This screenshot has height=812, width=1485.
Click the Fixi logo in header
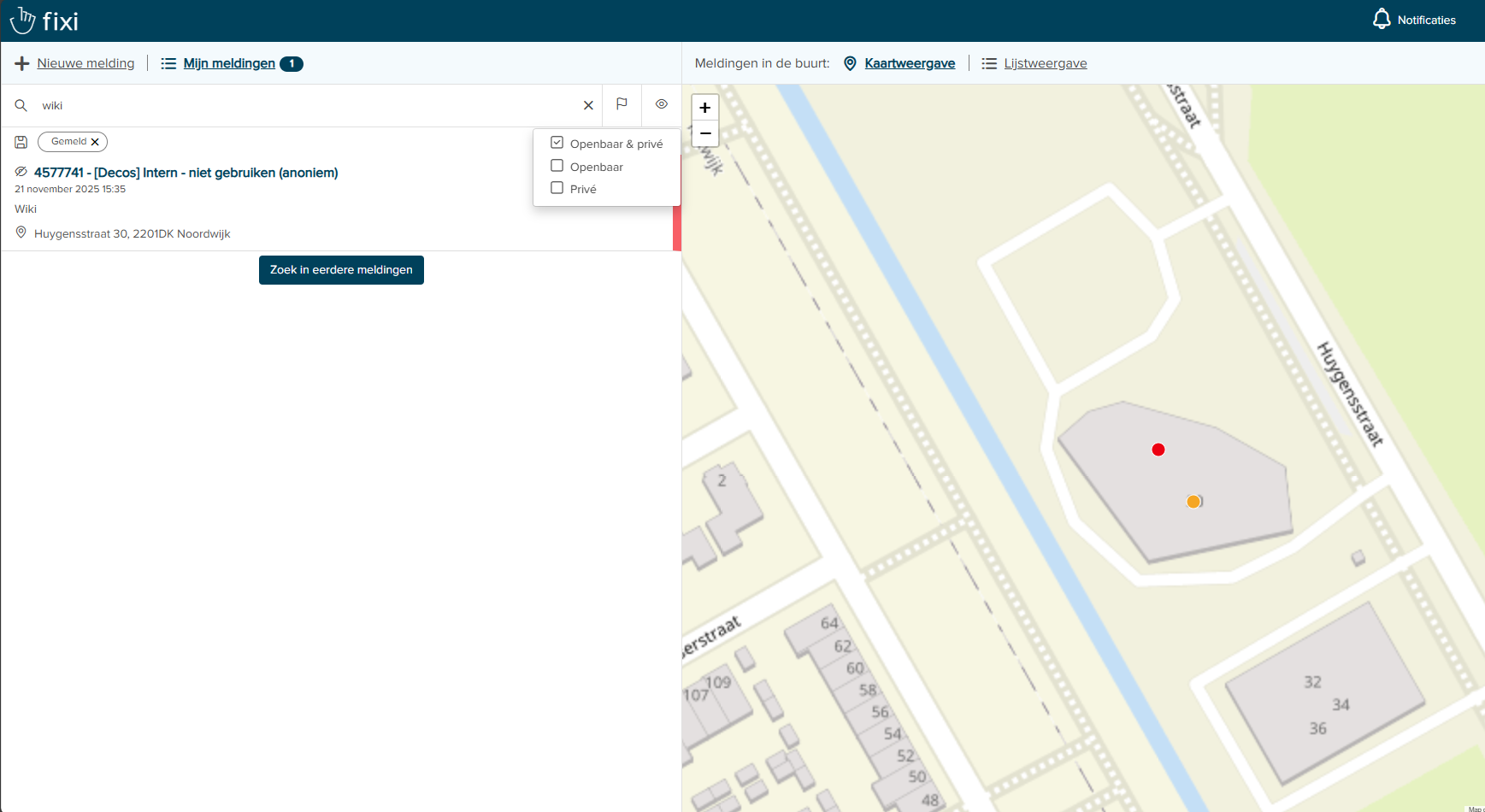(44, 21)
